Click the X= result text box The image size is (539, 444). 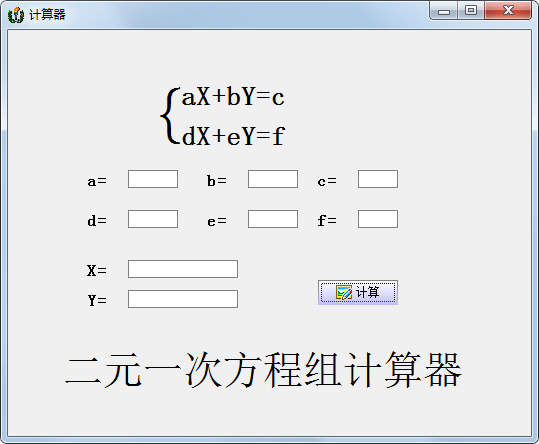pyautogui.click(x=183, y=269)
